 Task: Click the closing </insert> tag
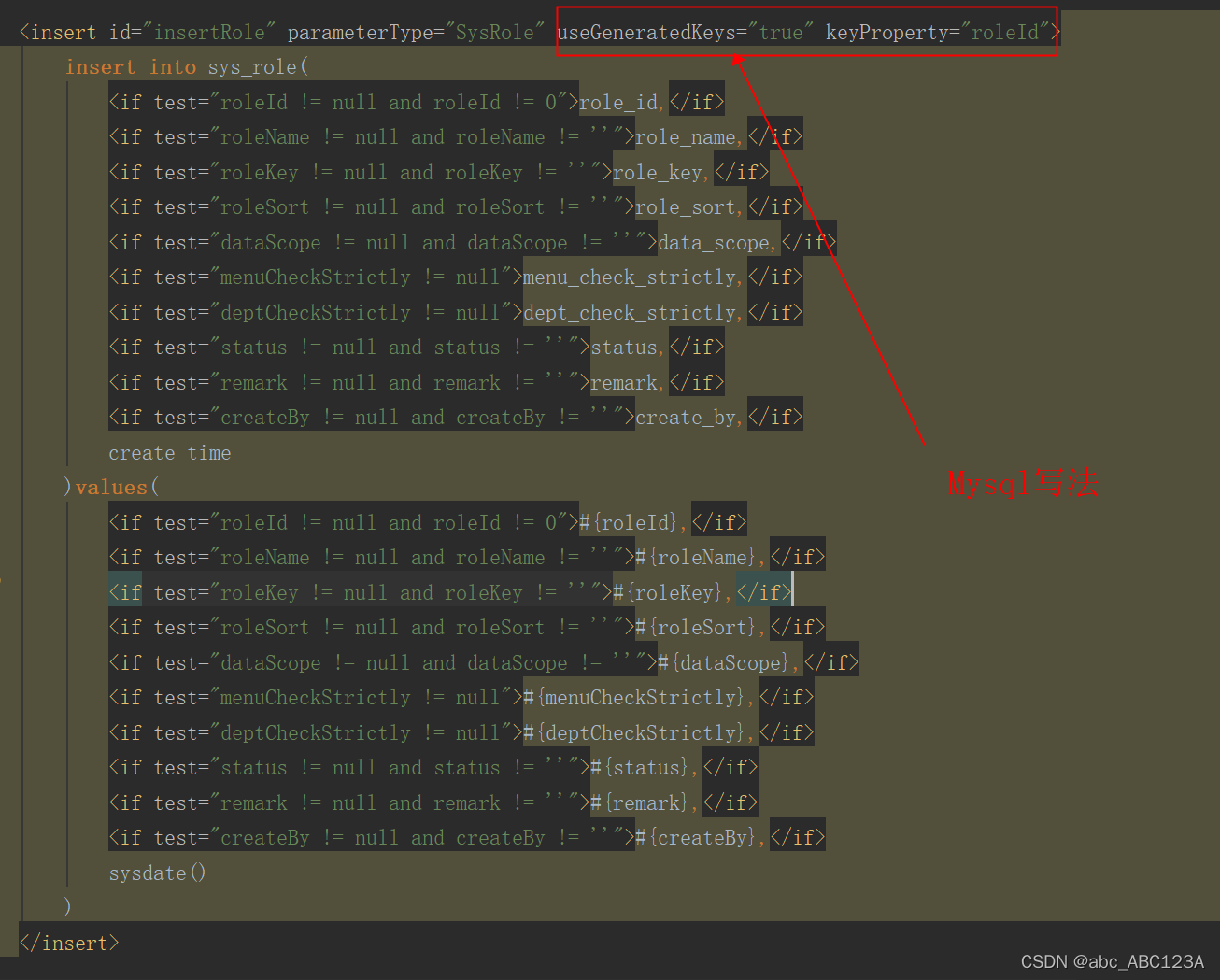point(69,944)
